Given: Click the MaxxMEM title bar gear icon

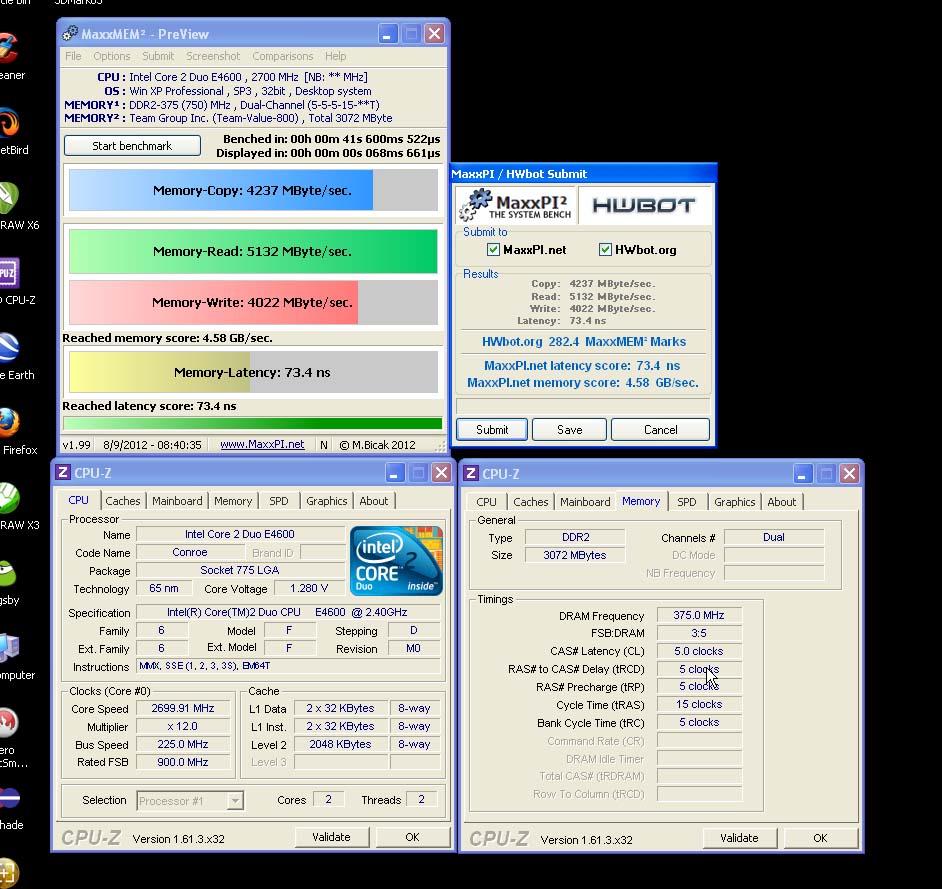Looking at the screenshot, I should [x=70, y=34].
